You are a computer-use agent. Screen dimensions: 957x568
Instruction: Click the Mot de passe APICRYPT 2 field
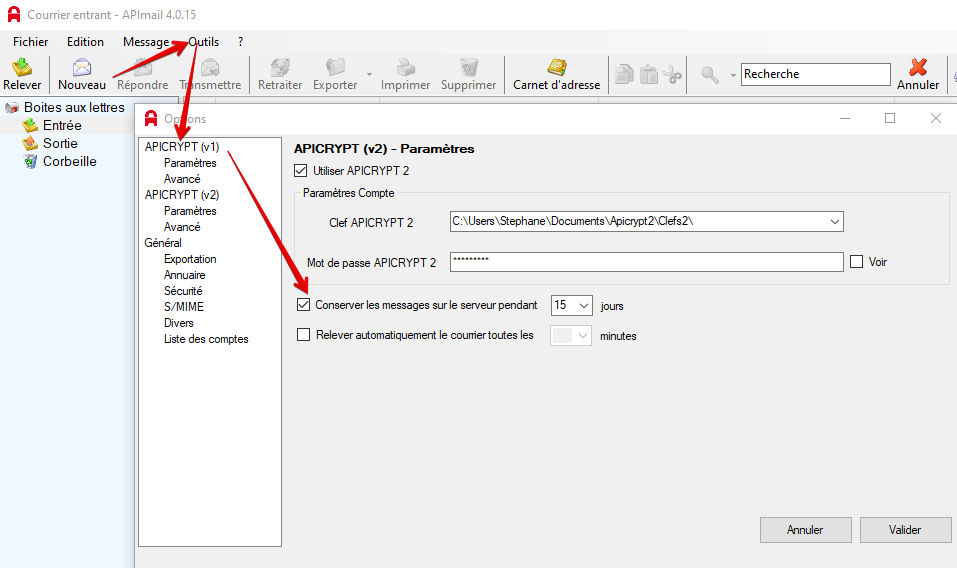click(x=646, y=262)
